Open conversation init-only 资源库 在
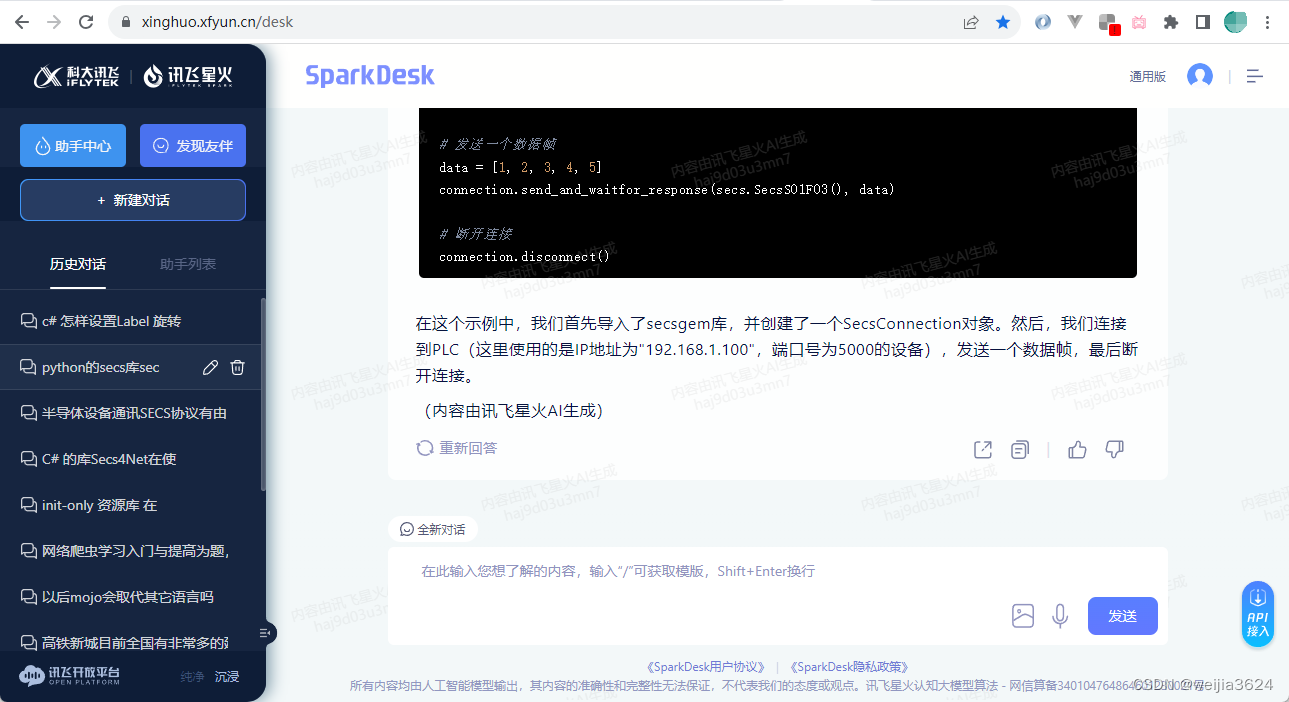1289x702 pixels. point(130,505)
